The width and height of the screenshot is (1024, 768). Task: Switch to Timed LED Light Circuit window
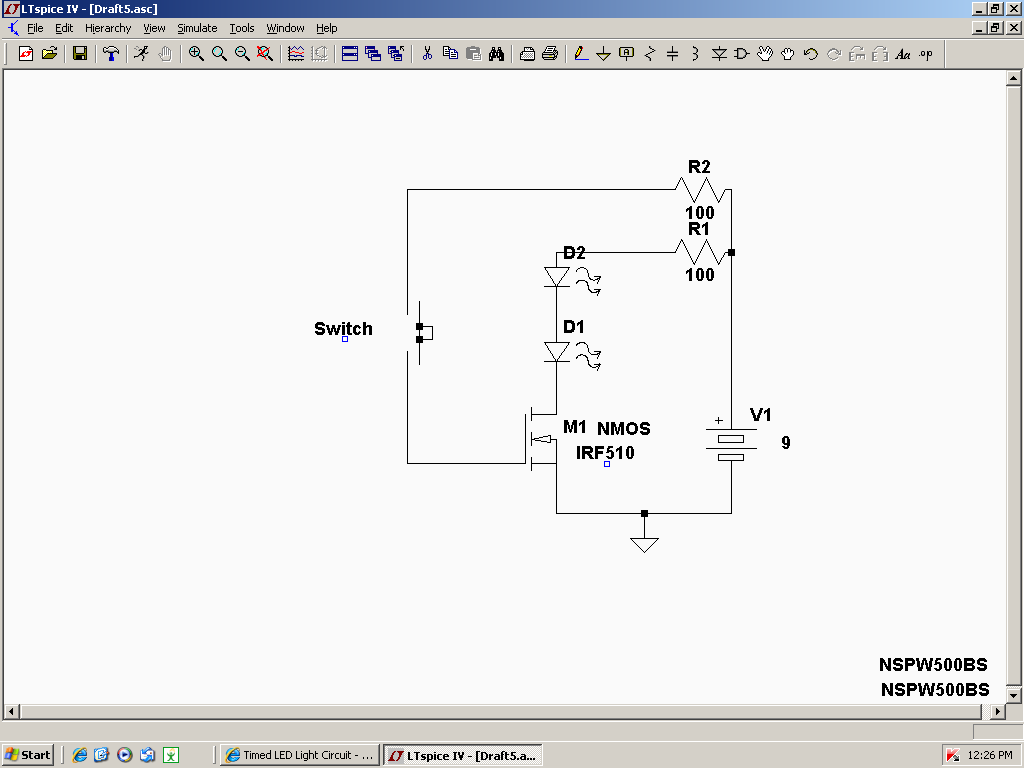click(x=300, y=755)
